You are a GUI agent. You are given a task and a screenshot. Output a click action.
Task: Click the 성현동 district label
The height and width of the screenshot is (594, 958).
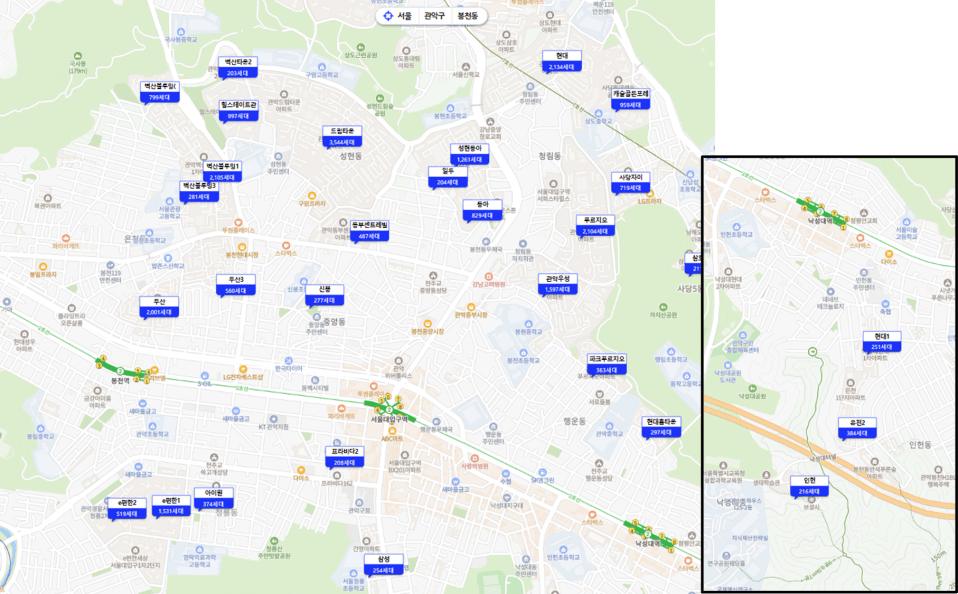click(x=351, y=156)
